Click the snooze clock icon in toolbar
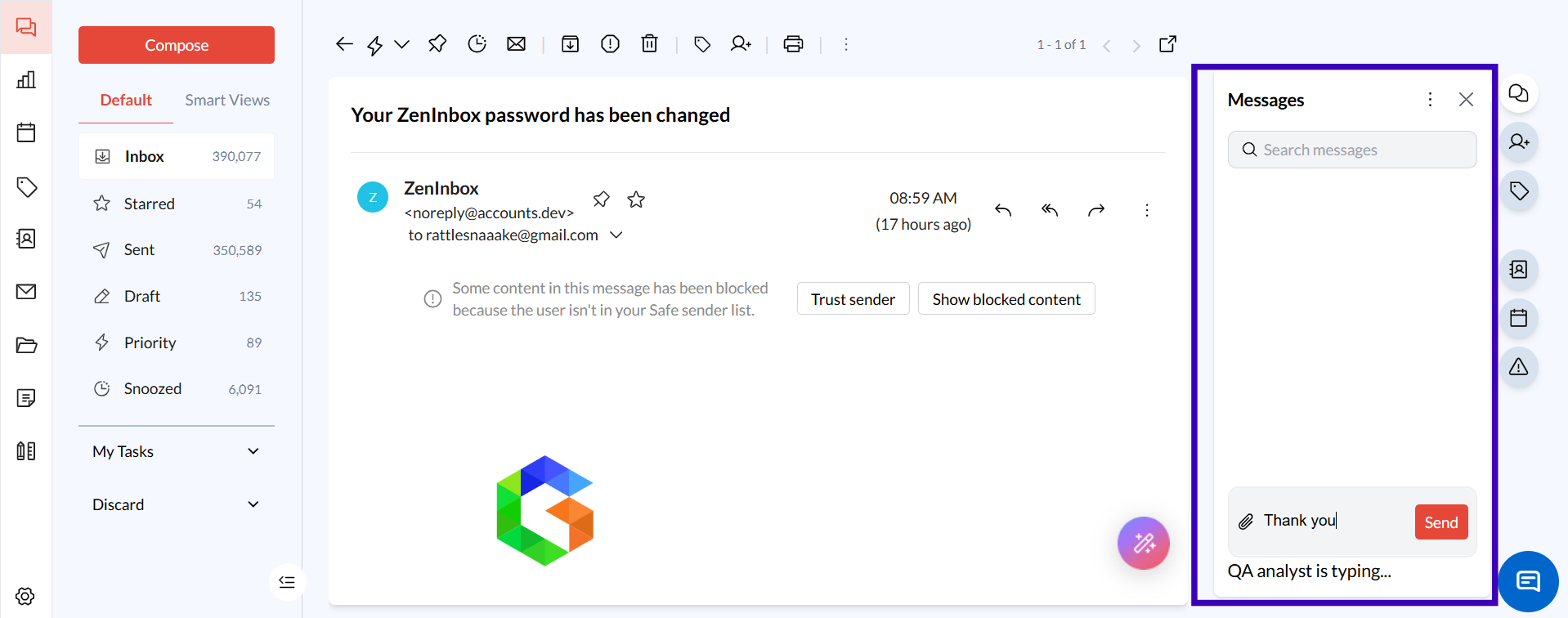This screenshot has height=618, width=1568. (x=477, y=44)
